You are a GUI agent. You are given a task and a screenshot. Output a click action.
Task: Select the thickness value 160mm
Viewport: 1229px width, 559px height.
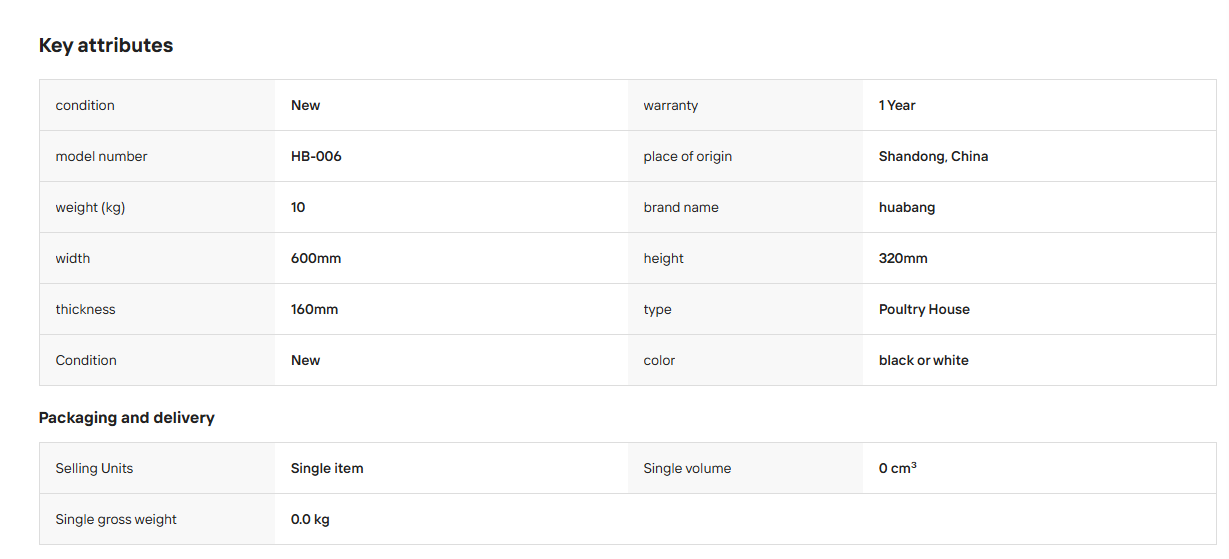click(314, 309)
